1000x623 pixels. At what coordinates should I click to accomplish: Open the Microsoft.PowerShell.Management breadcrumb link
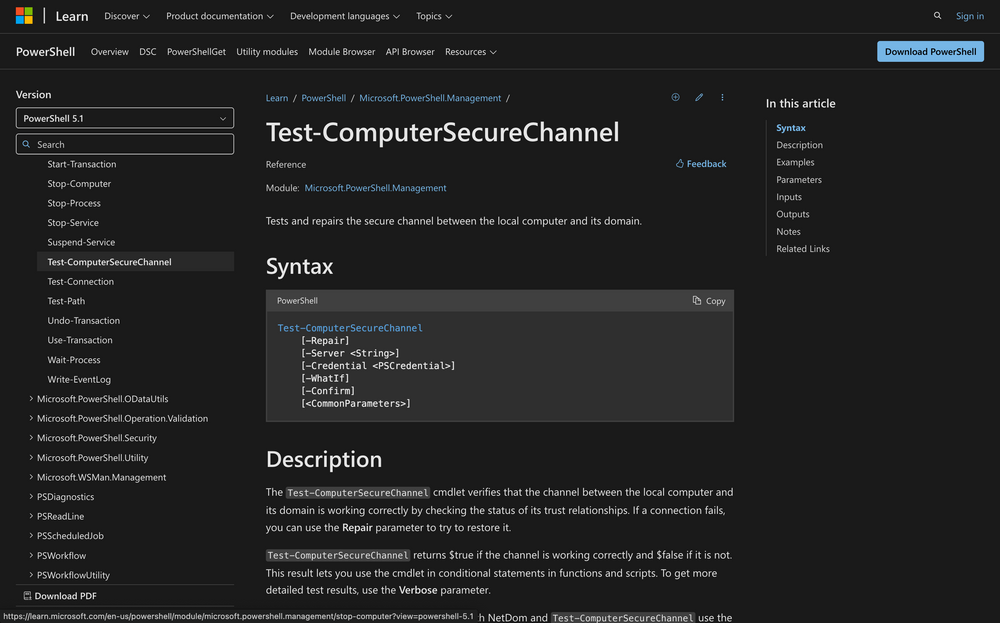pos(430,97)
